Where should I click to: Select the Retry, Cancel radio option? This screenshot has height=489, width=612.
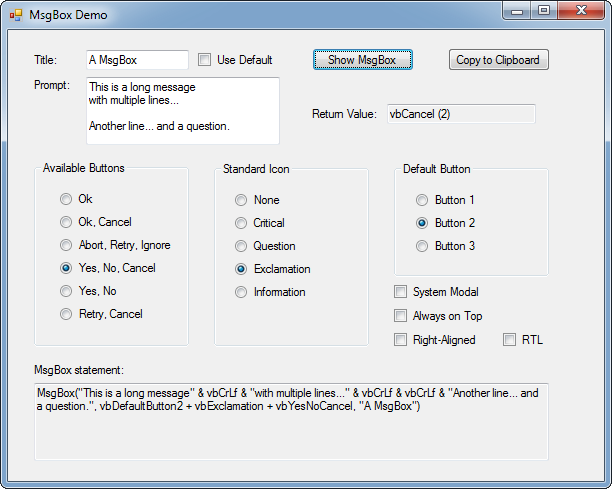(x=66, y=314)
